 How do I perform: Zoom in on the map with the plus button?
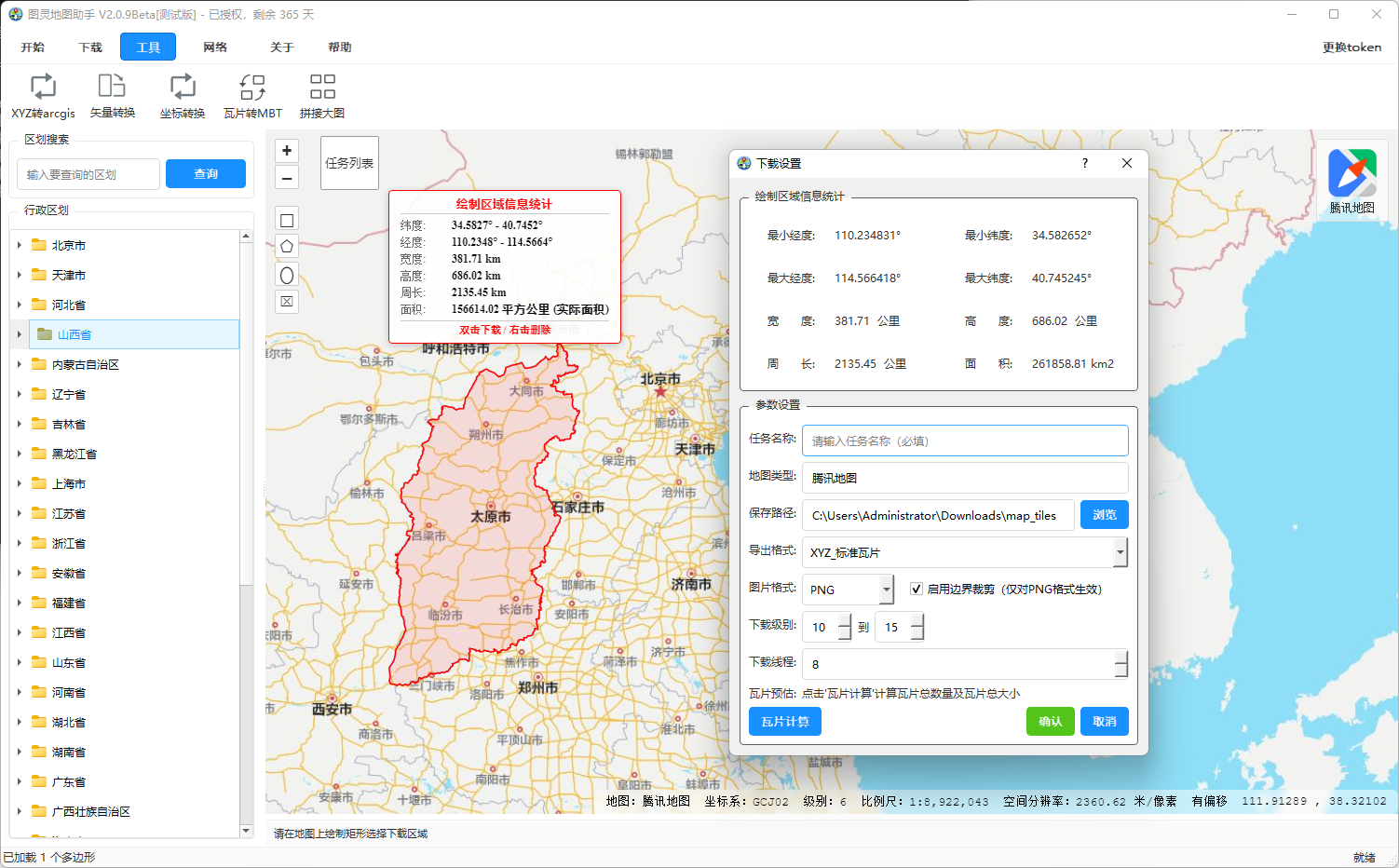pos(286,150)
